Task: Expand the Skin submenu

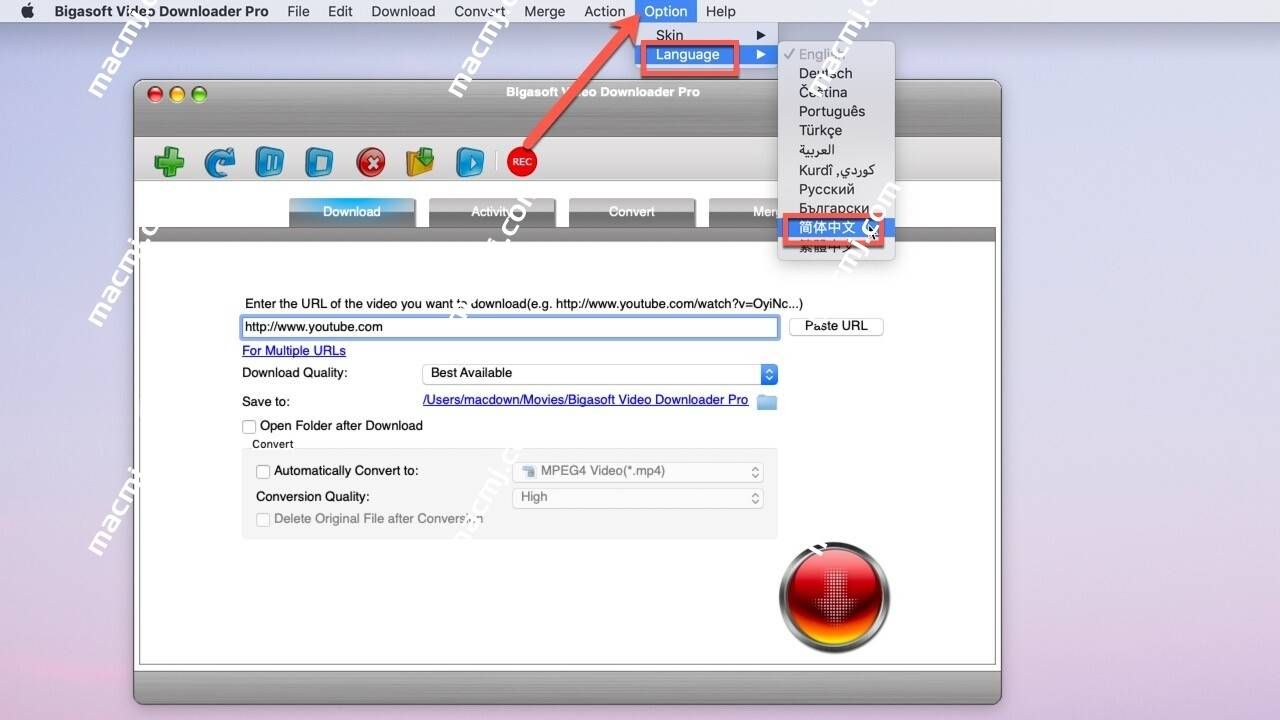Action: pos(708,35)
